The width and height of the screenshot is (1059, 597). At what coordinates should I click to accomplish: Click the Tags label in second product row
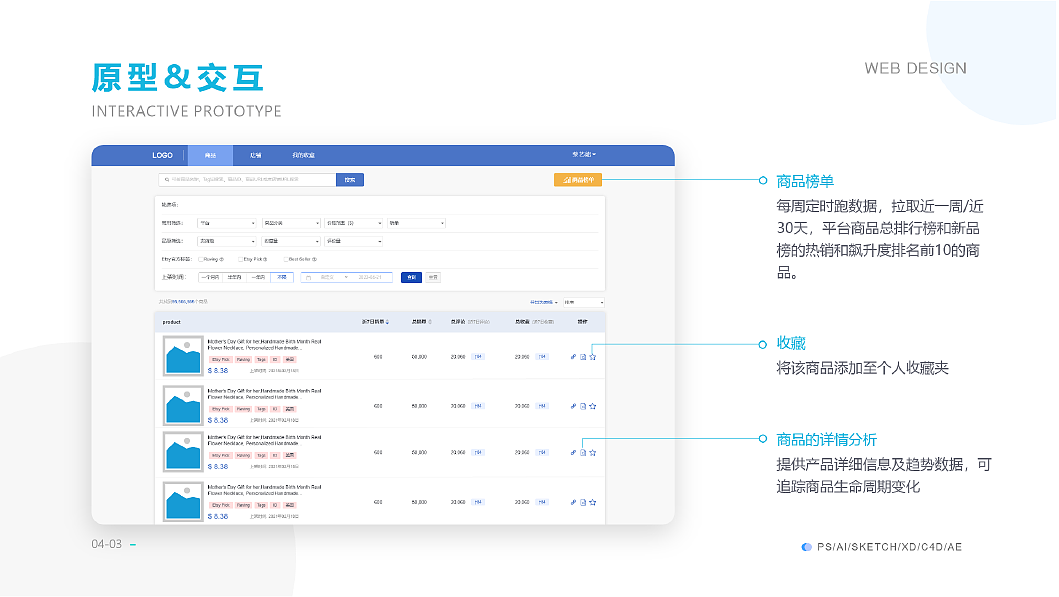(x=261, y=409)
